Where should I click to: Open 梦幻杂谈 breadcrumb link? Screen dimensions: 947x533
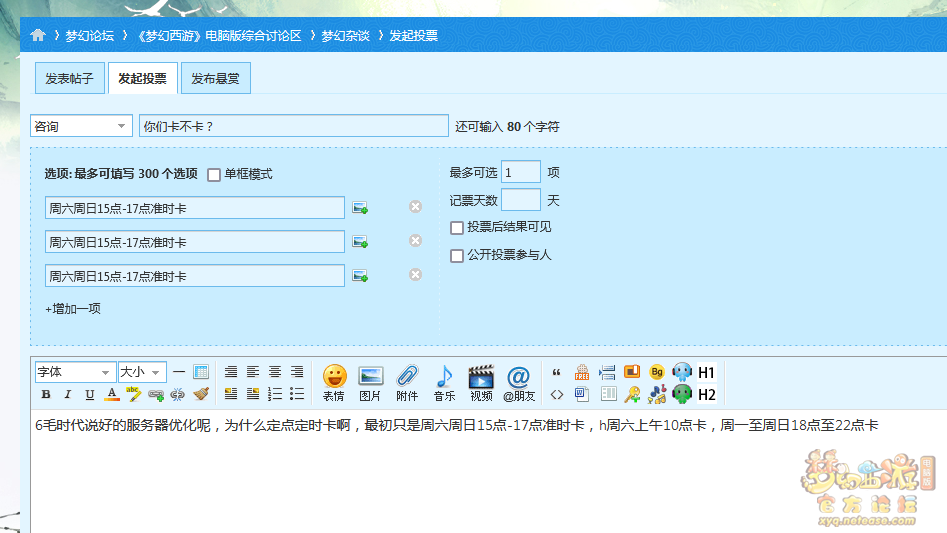345,36
